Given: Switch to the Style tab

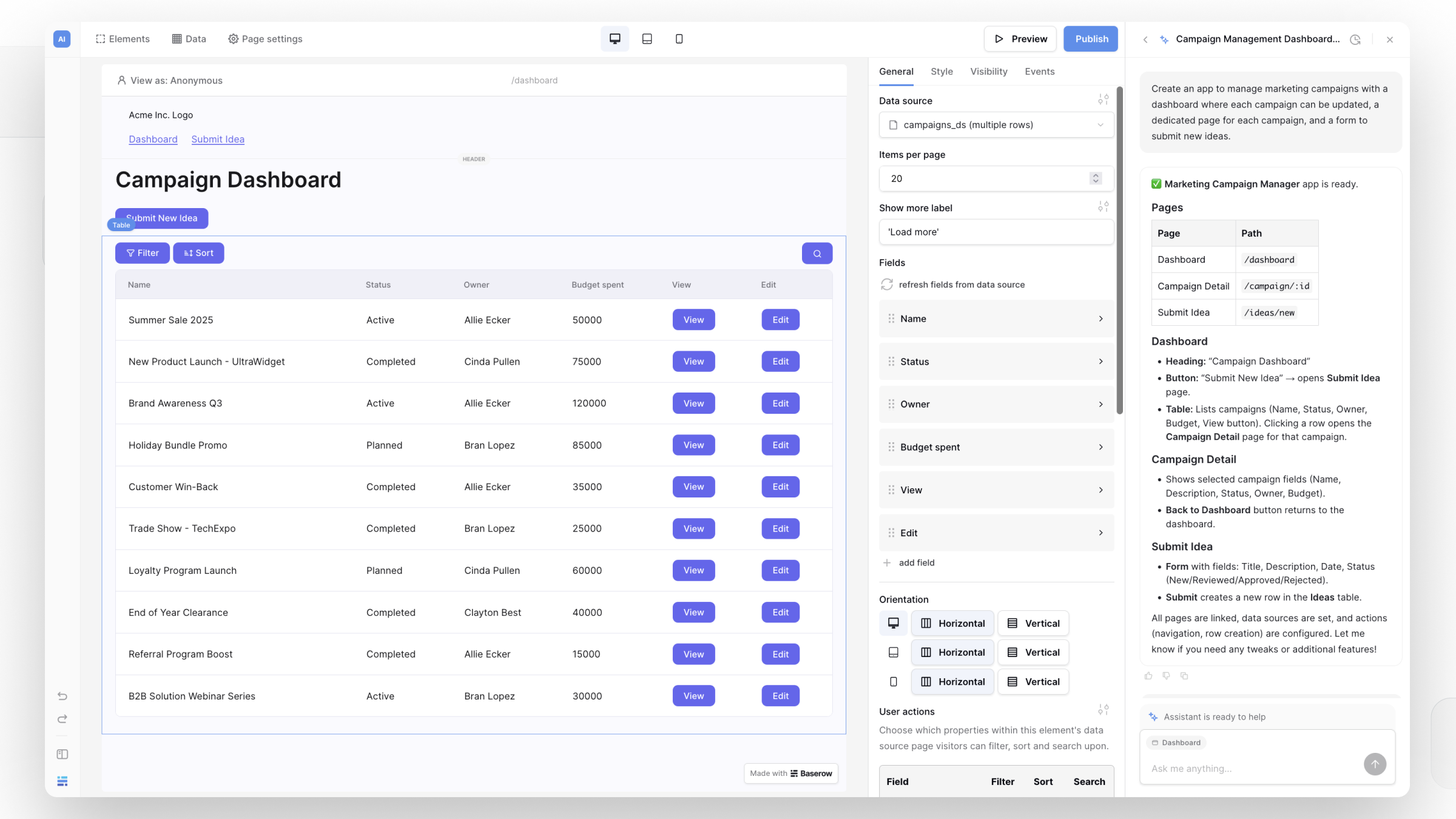Looking at the screenshot, I should coord(941,71).
